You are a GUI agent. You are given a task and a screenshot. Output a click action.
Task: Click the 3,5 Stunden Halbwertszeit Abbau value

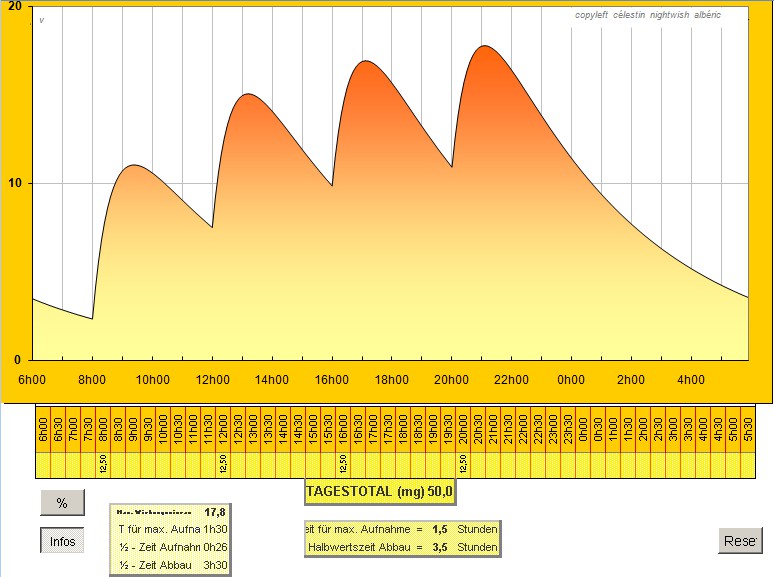click(x=439, y=547)
